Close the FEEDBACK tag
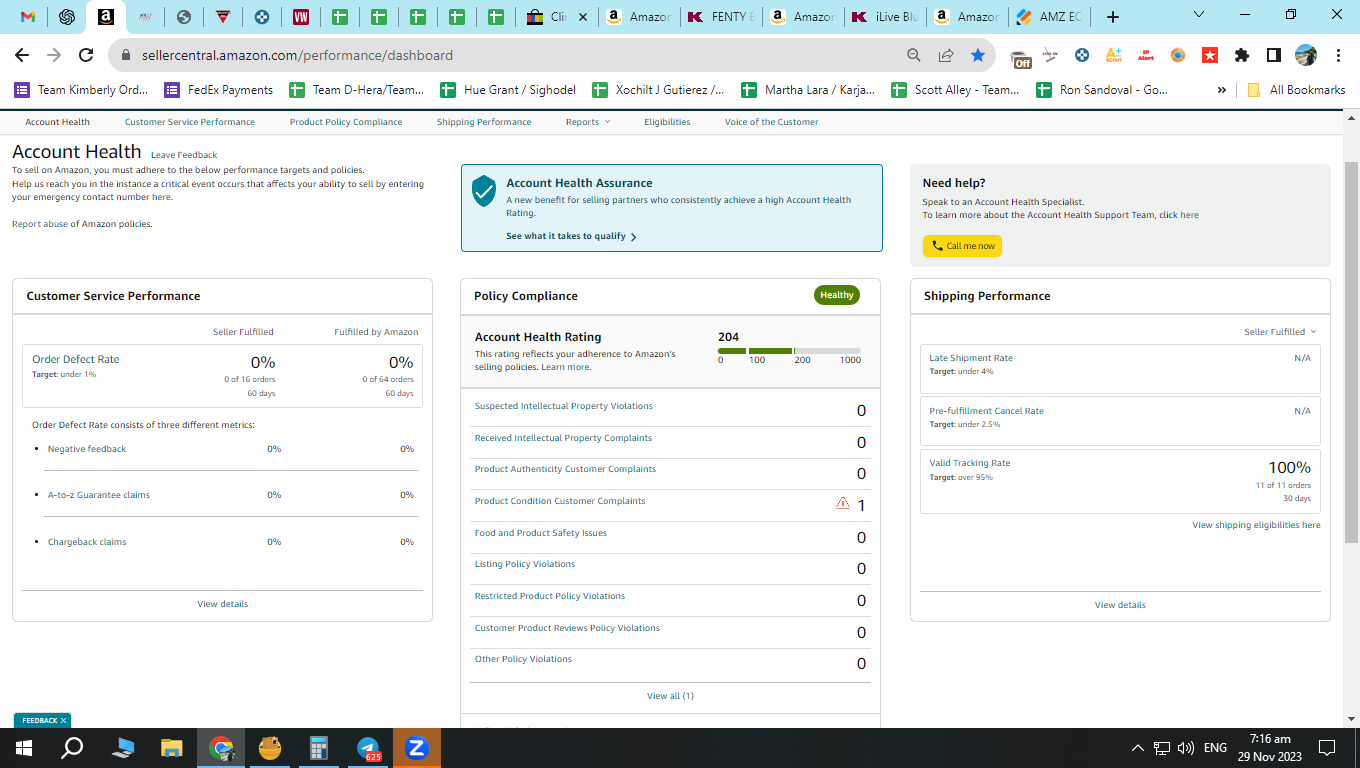The image size is (1360, 768). tap(63, 720)
